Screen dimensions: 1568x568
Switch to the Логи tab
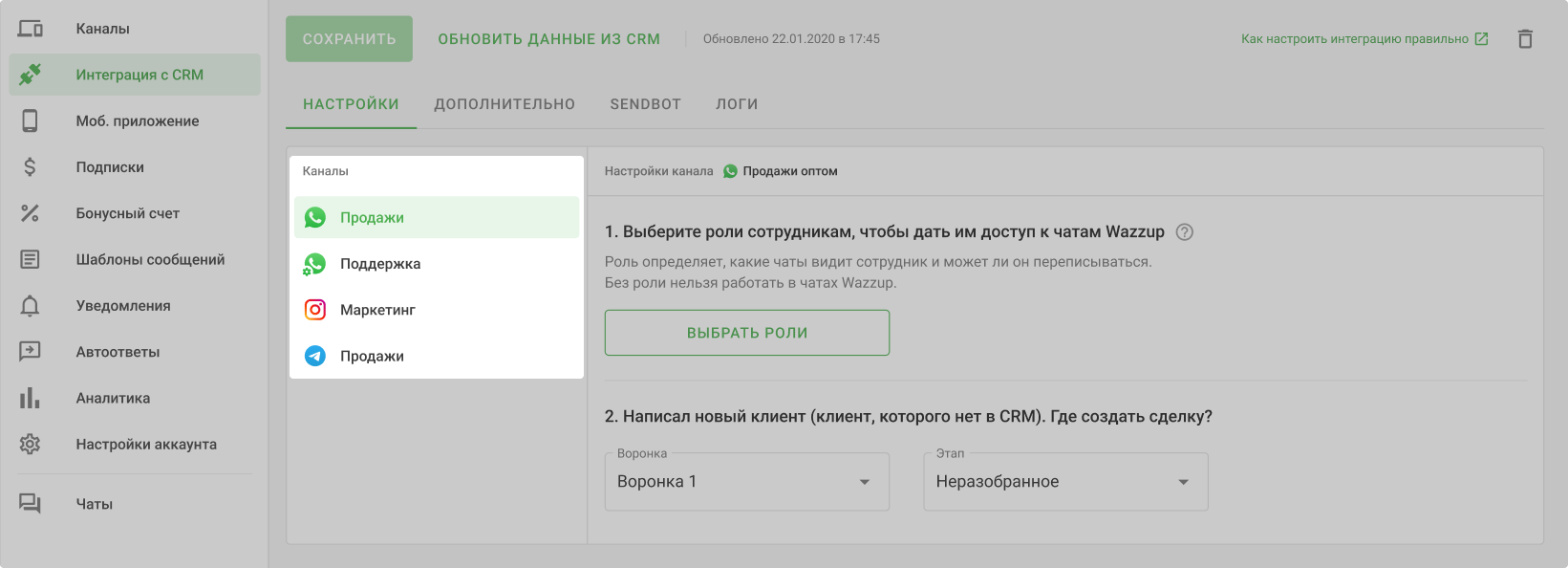737,104
